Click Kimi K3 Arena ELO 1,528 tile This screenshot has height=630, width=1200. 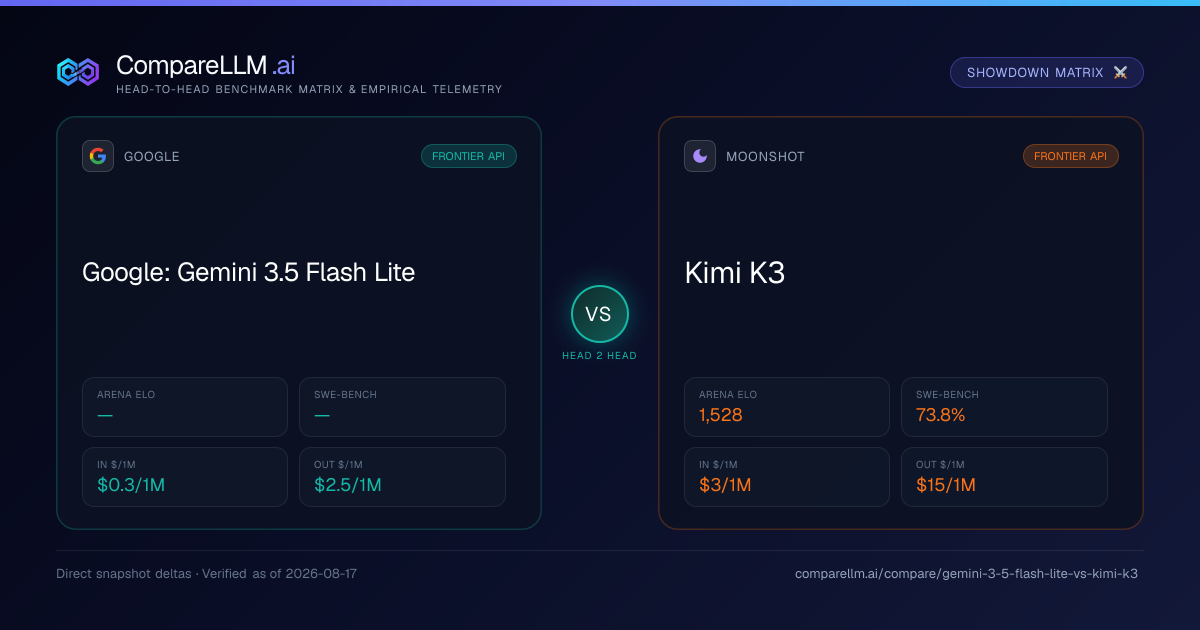[787, 407]
